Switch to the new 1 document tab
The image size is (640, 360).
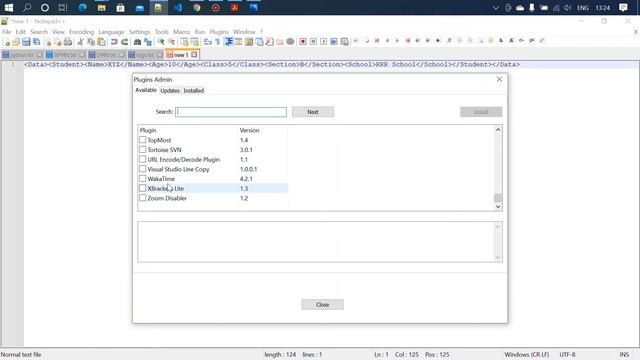point(181,55)
